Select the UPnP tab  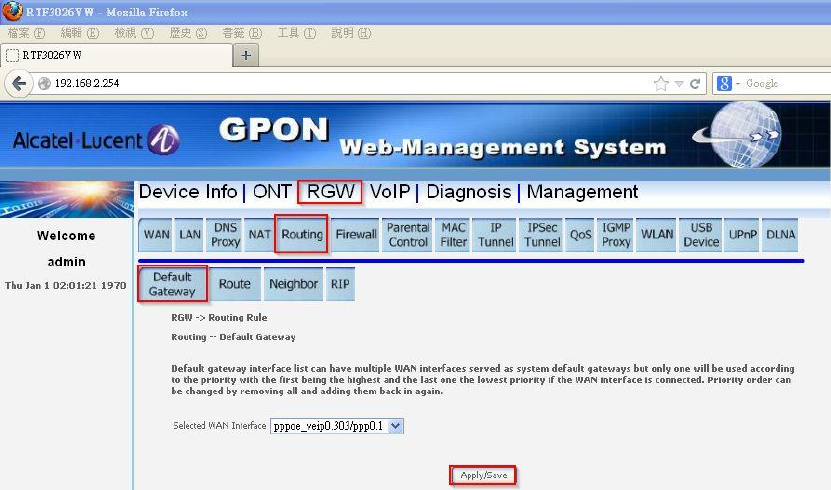point(742,235)
